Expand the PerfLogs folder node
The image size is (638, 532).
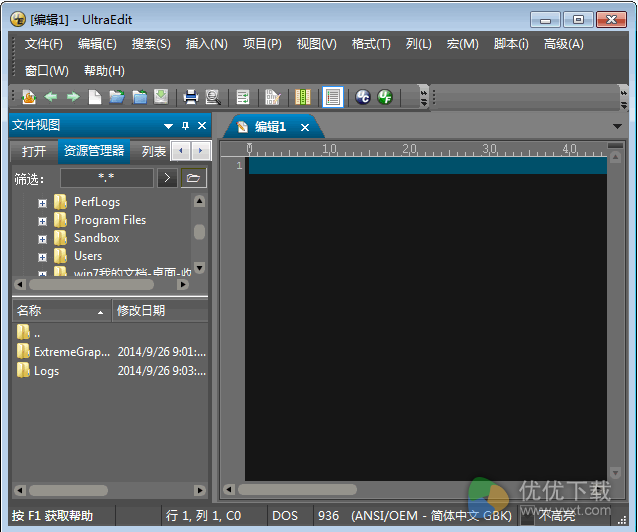pyautogui.click(x=42, y=203)
